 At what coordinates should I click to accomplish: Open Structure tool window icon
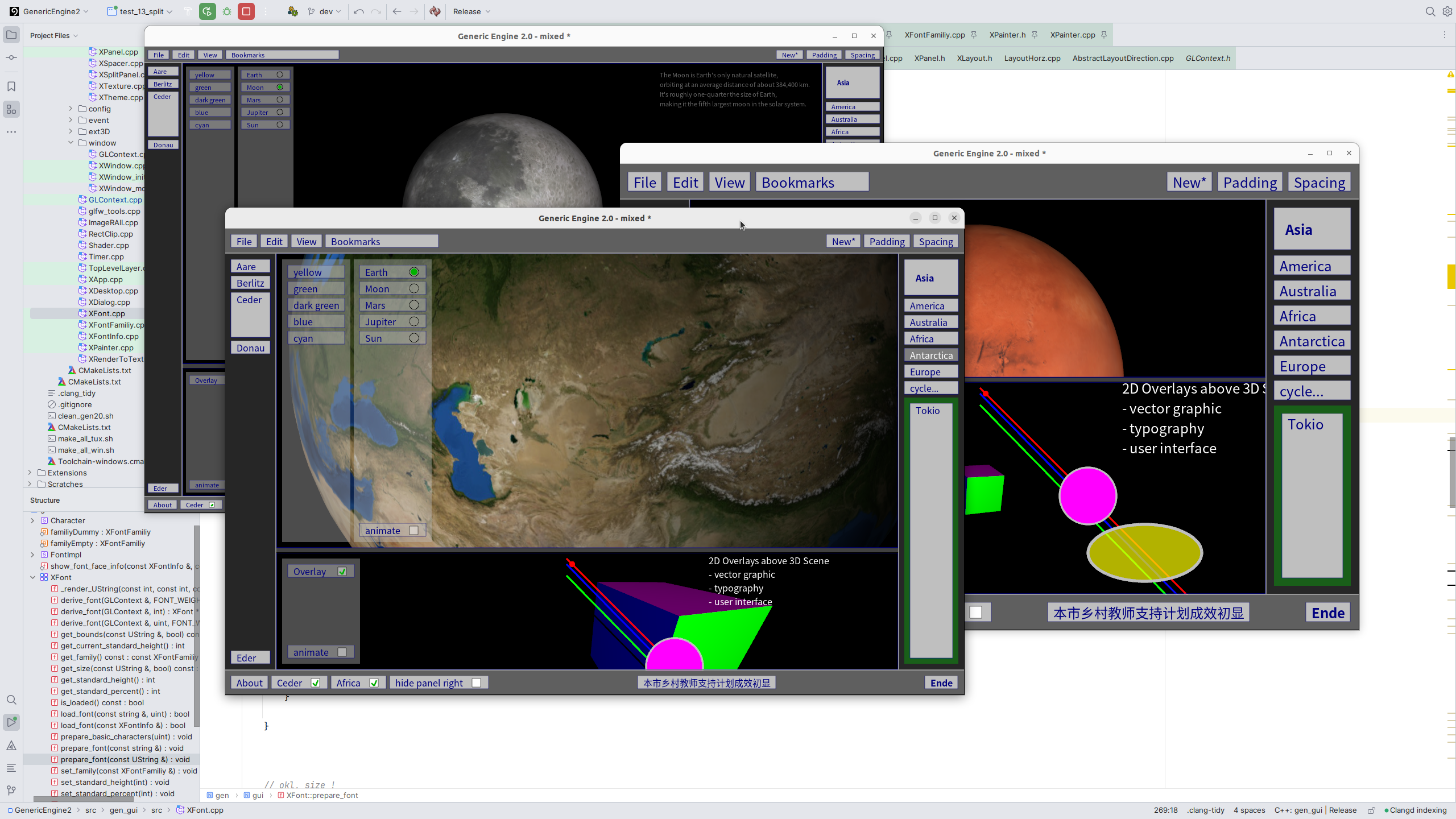[11, 109]
